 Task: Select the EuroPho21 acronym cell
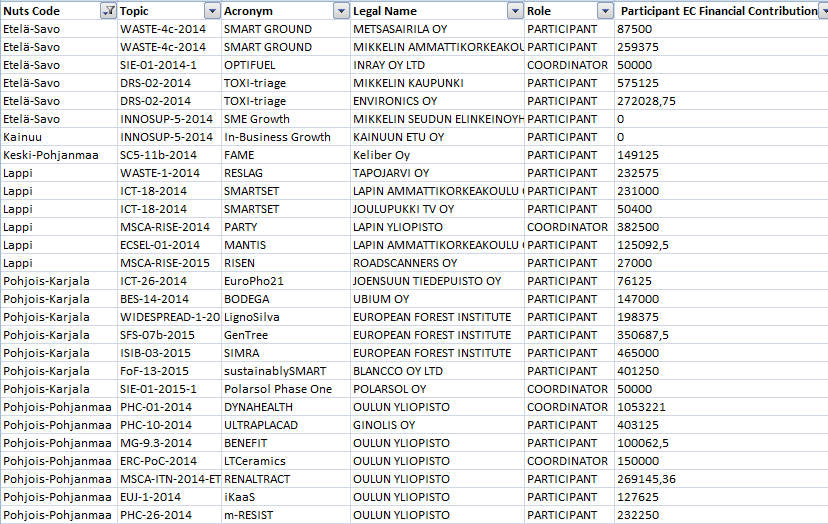(x=286, y=280)
